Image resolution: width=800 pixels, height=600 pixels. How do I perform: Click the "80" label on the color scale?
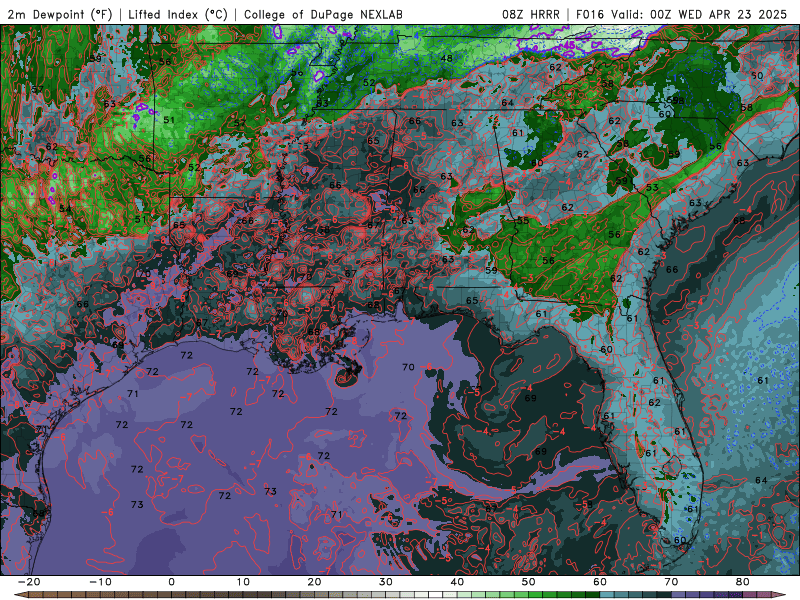pos(743,582)
